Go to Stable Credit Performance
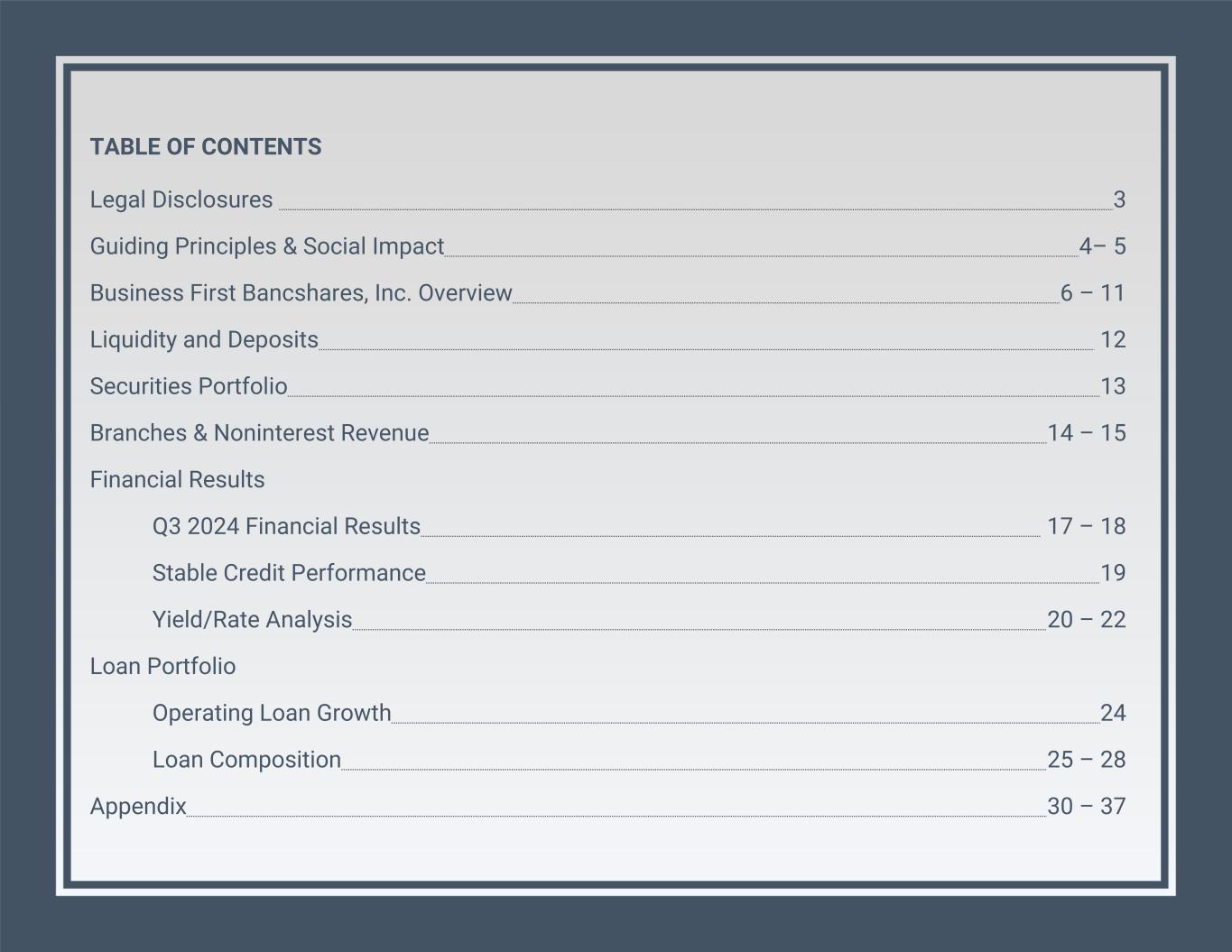The height and width of the screenshot is (952, 1232). tap(289, 573)
